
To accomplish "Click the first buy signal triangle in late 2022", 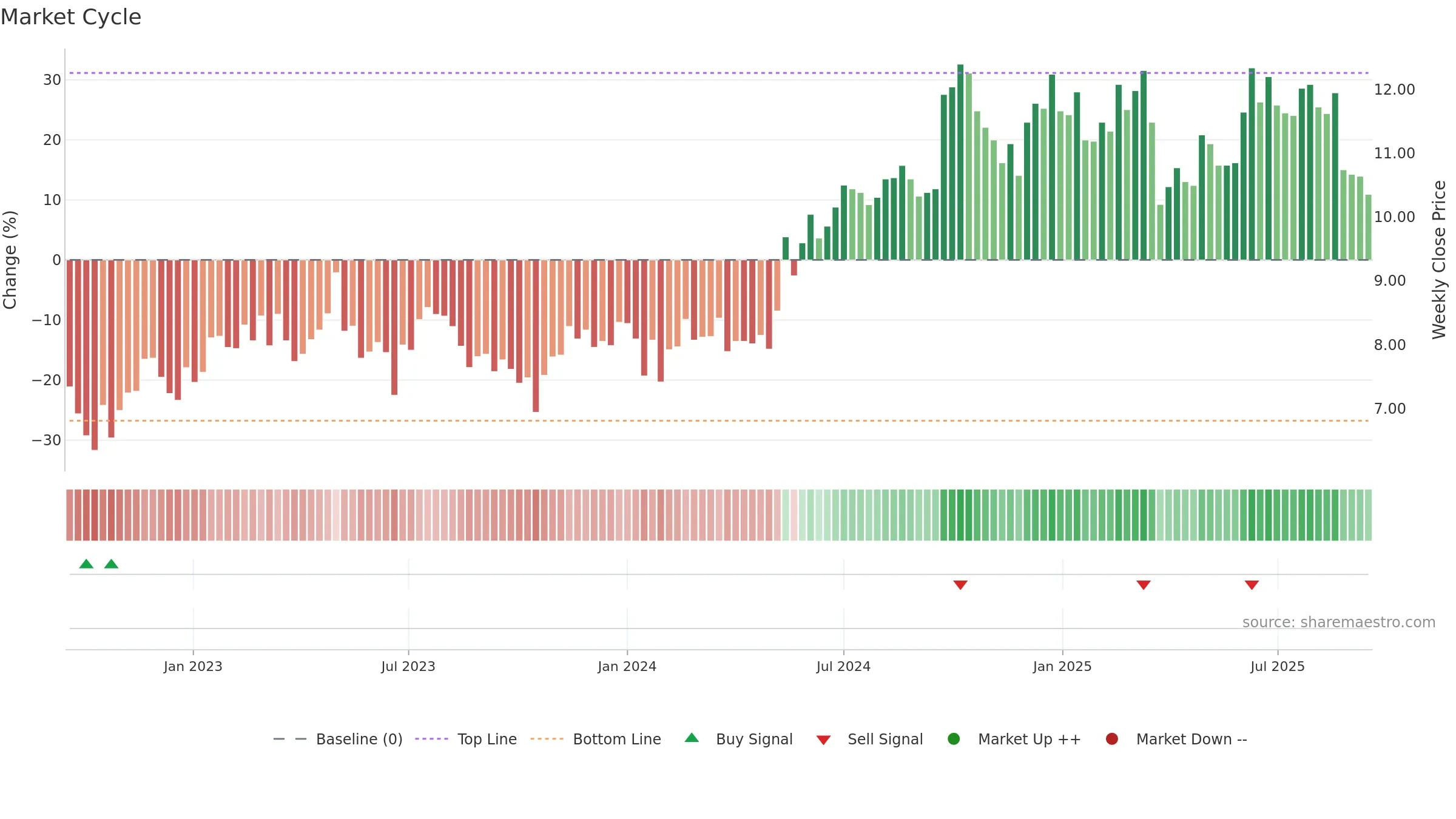I will [86, 564].
